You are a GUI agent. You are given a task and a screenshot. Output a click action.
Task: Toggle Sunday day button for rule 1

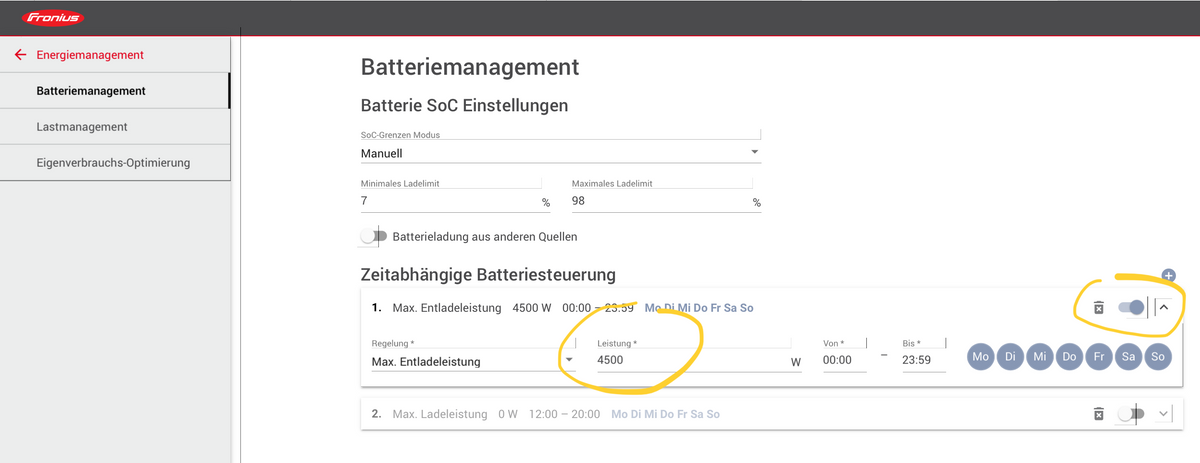tap(1157, 356)
